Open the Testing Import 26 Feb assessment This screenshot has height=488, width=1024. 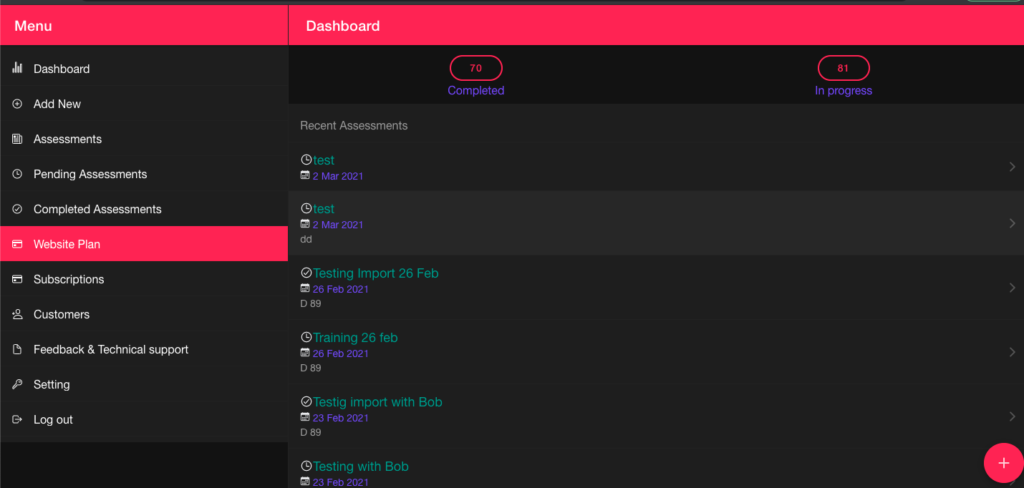point(656,287)
